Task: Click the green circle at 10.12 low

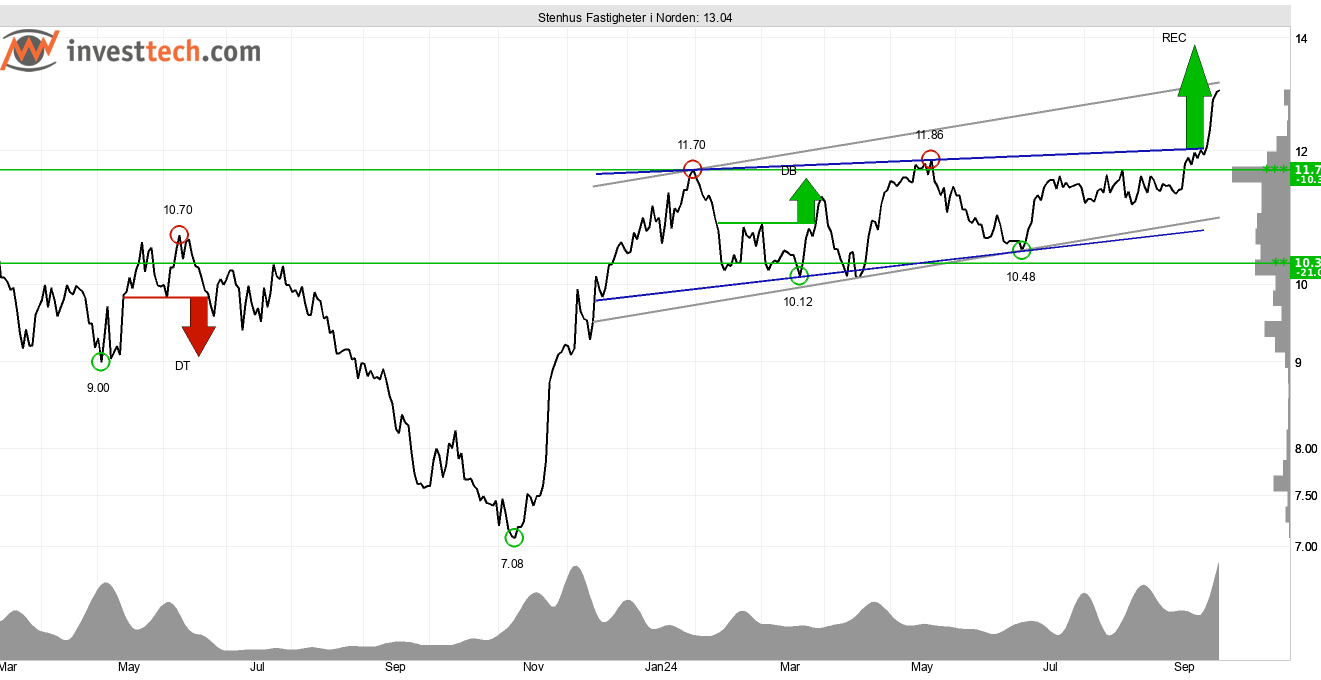Action: coord(798,275)
